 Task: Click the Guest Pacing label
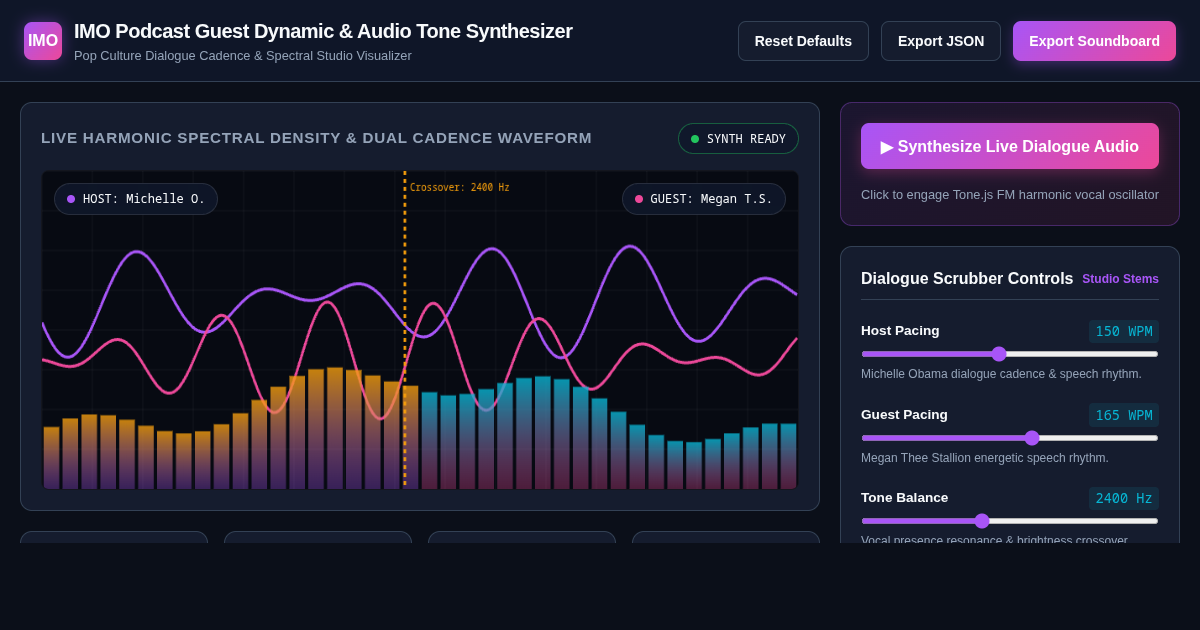[x=904, y=415]
